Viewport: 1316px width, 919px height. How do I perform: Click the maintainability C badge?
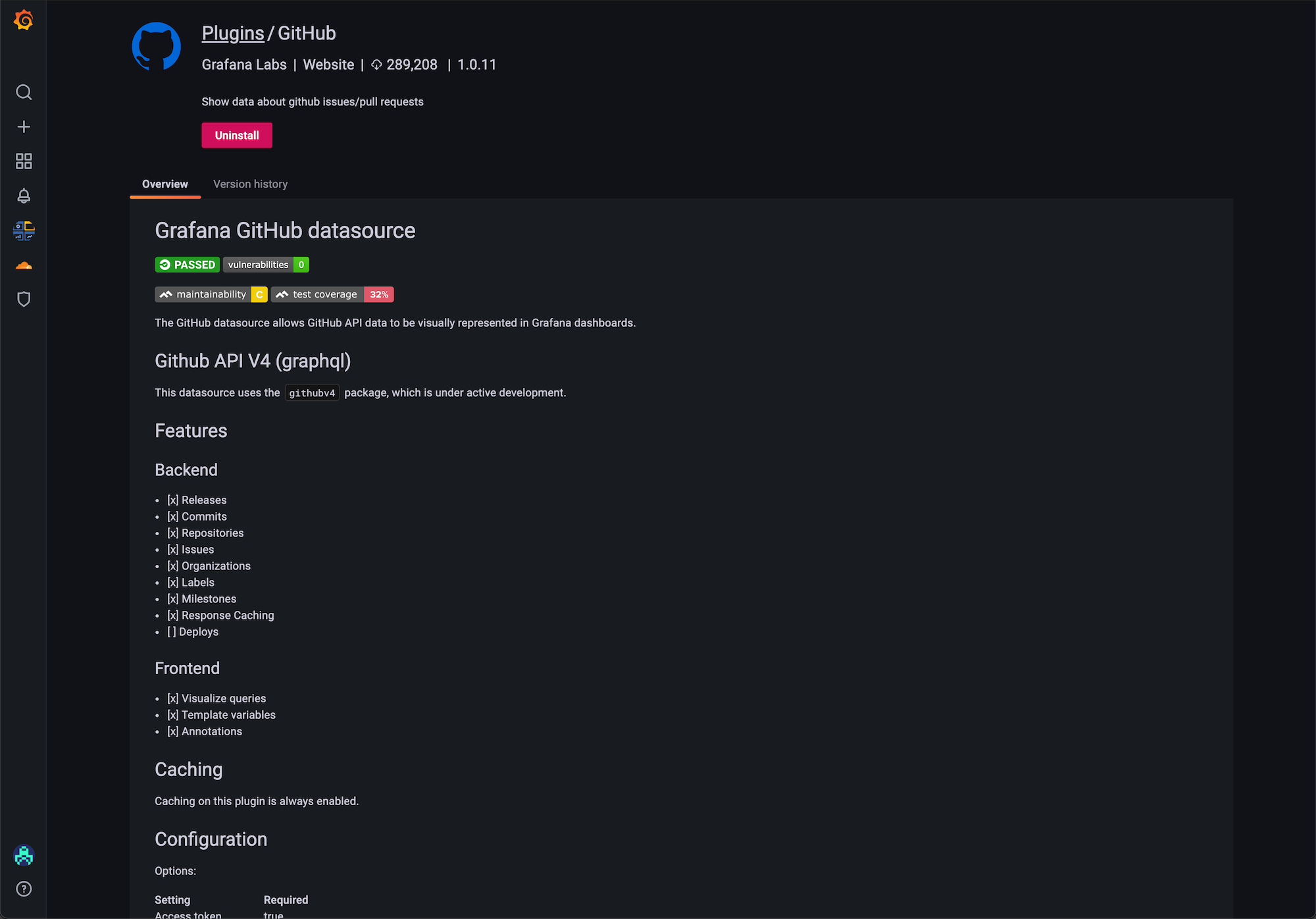tap(211, 294)
